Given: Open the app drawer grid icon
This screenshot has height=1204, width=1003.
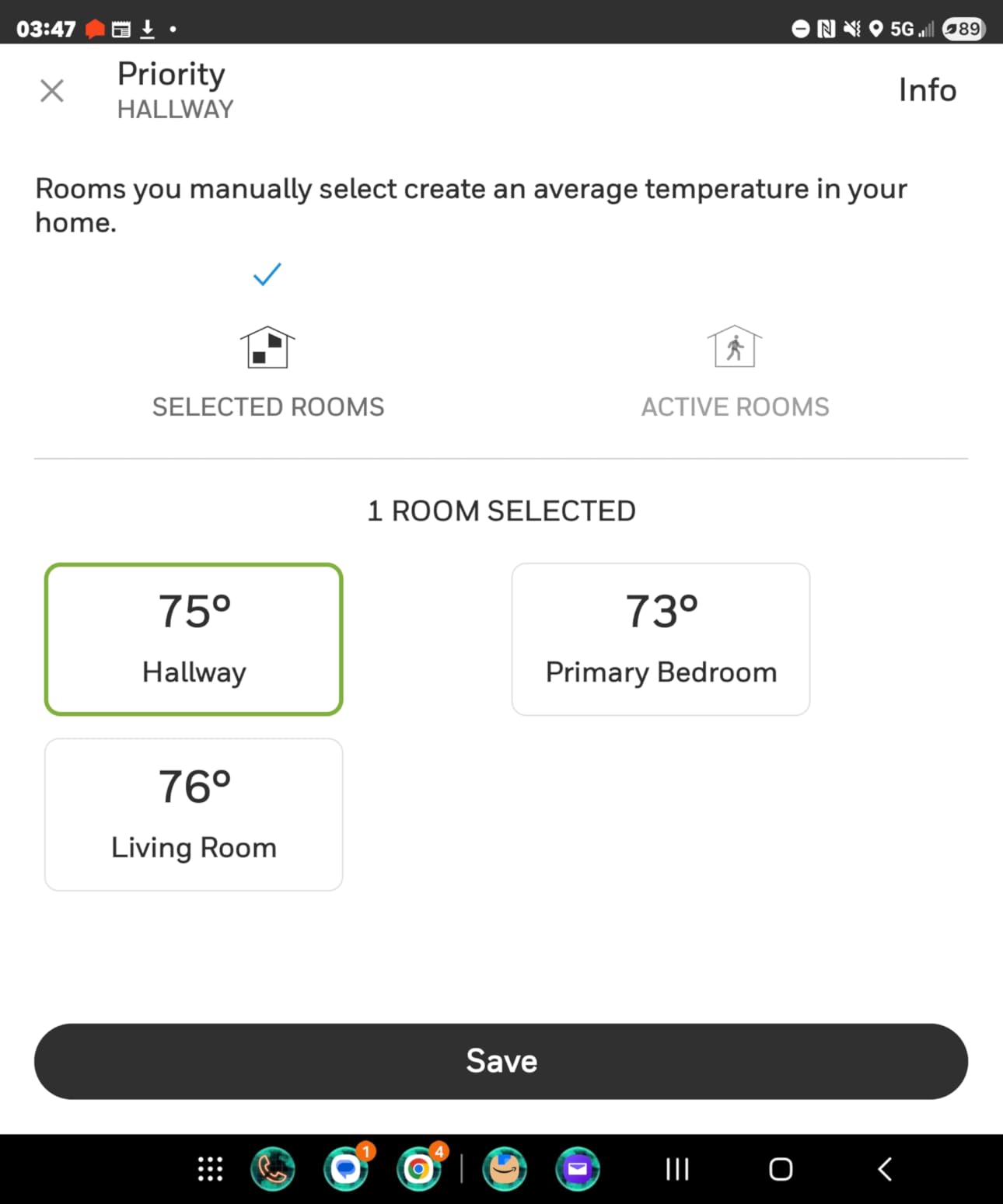Looking at the screenshot, I should pyautogui.click(x=210, y=1169).
